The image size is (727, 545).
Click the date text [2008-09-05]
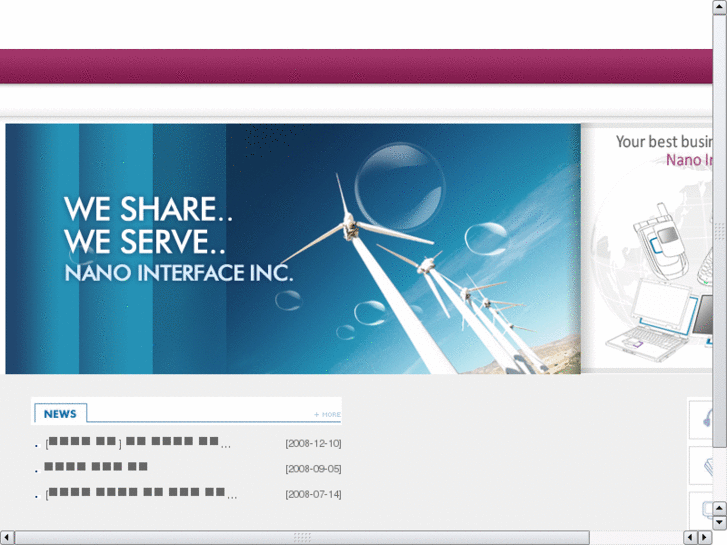point(313,469)
